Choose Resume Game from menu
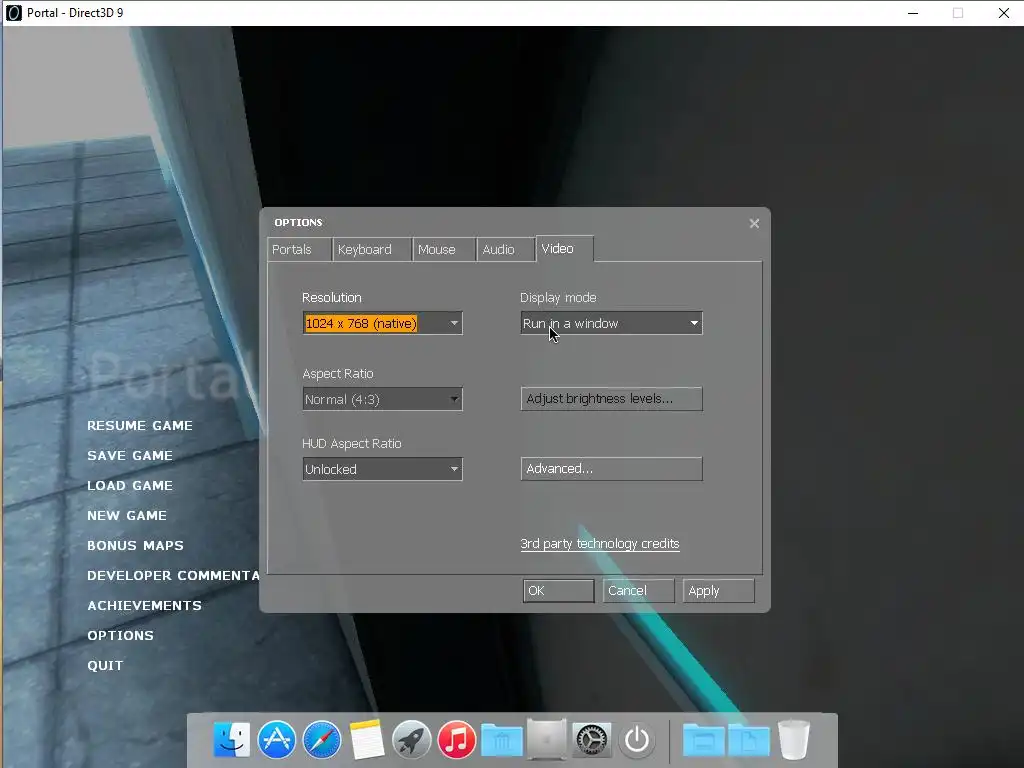This screenshot has width=1024, height=768. point(140,425)
